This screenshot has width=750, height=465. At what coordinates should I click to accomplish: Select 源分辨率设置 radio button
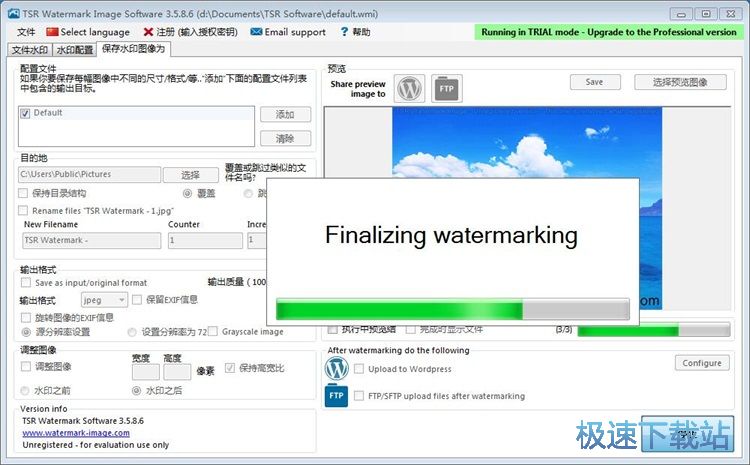(x=26, y=332)
